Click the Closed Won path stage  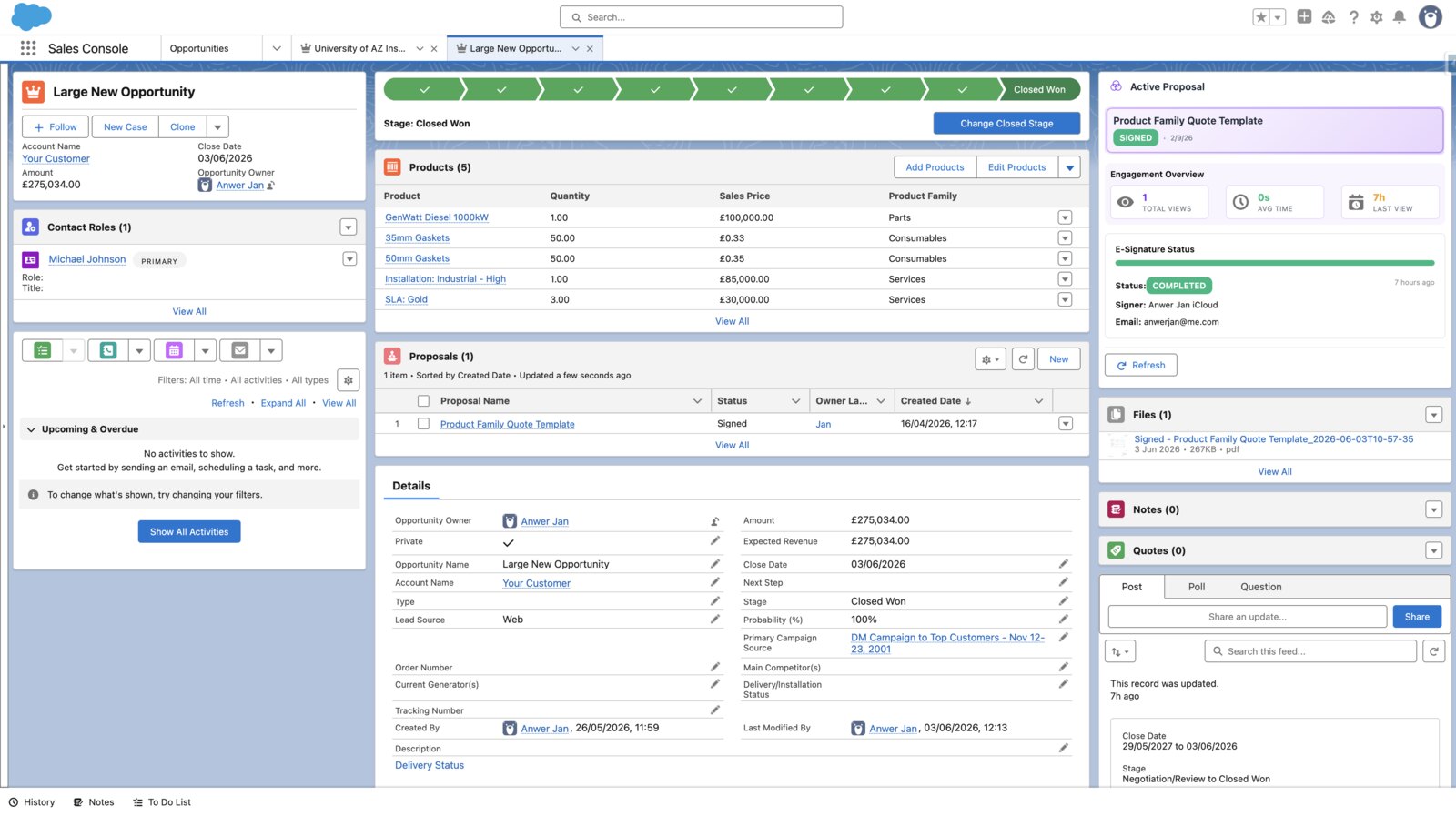[1039, 89]
